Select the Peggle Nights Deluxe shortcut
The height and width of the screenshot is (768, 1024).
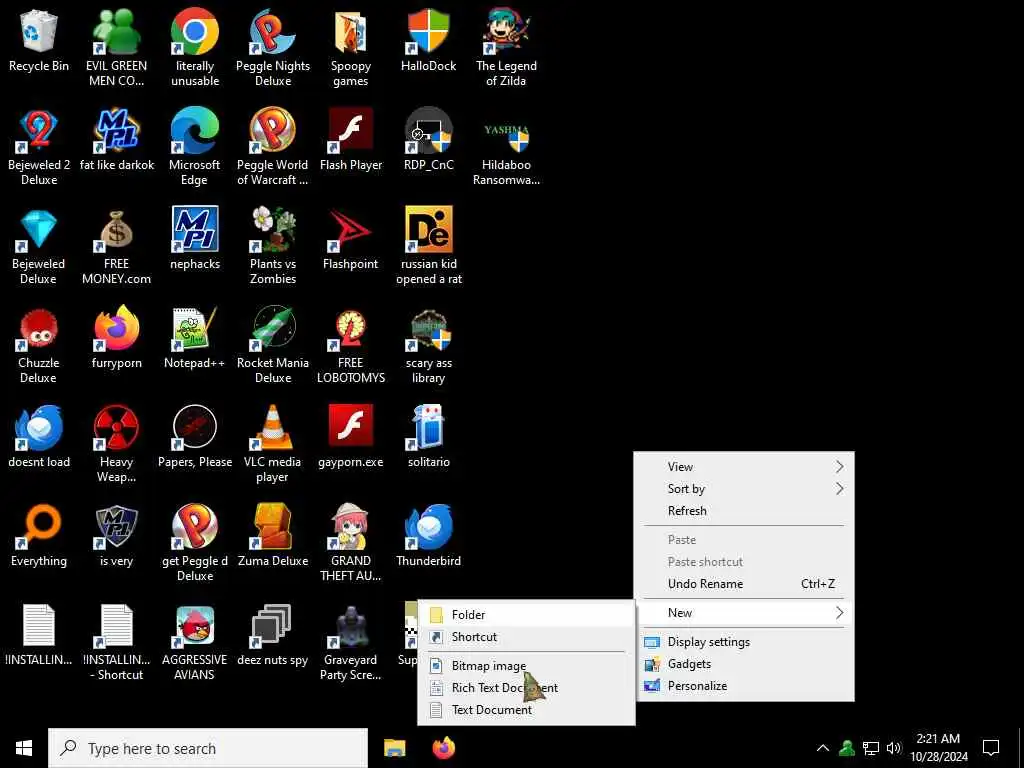[x=273, y=49]
